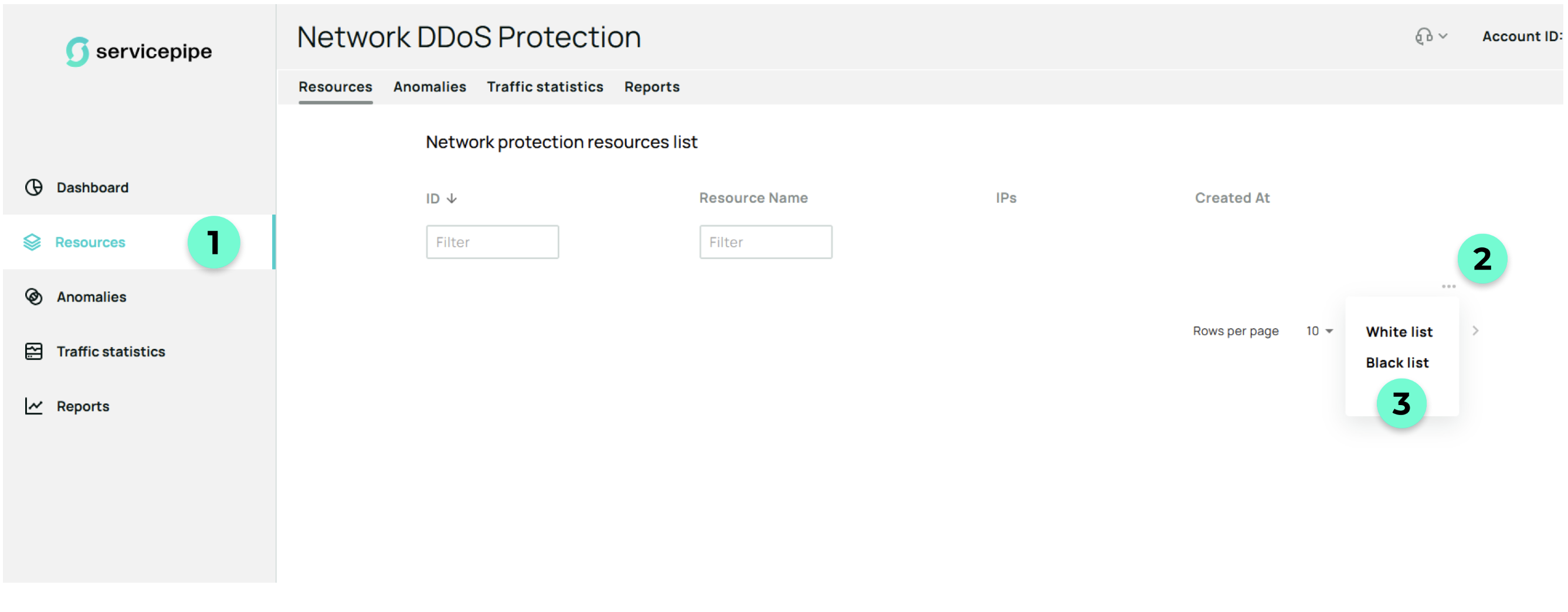Click the Resource Name filter field
Viewport: 1568px width, 612px height.
(x=765, y=242)
